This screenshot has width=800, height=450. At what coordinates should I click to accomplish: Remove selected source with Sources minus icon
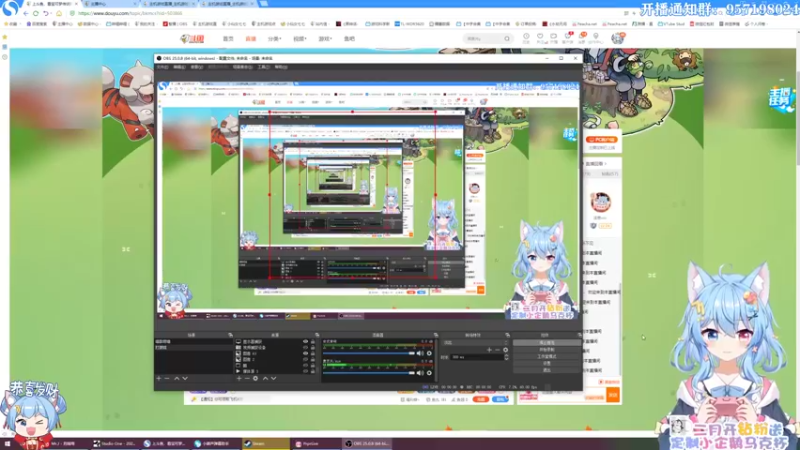point(247,379)
